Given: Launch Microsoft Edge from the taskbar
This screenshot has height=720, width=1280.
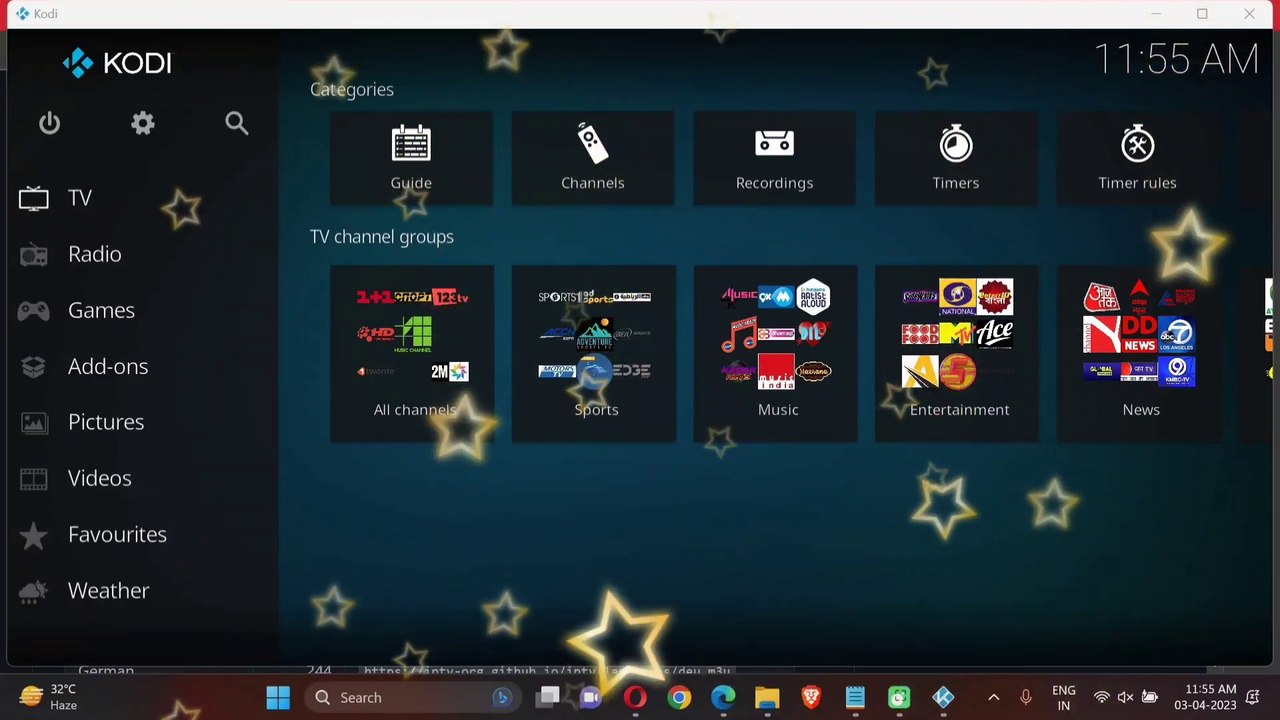Looking at the screenshot, I should pos(723,697).
